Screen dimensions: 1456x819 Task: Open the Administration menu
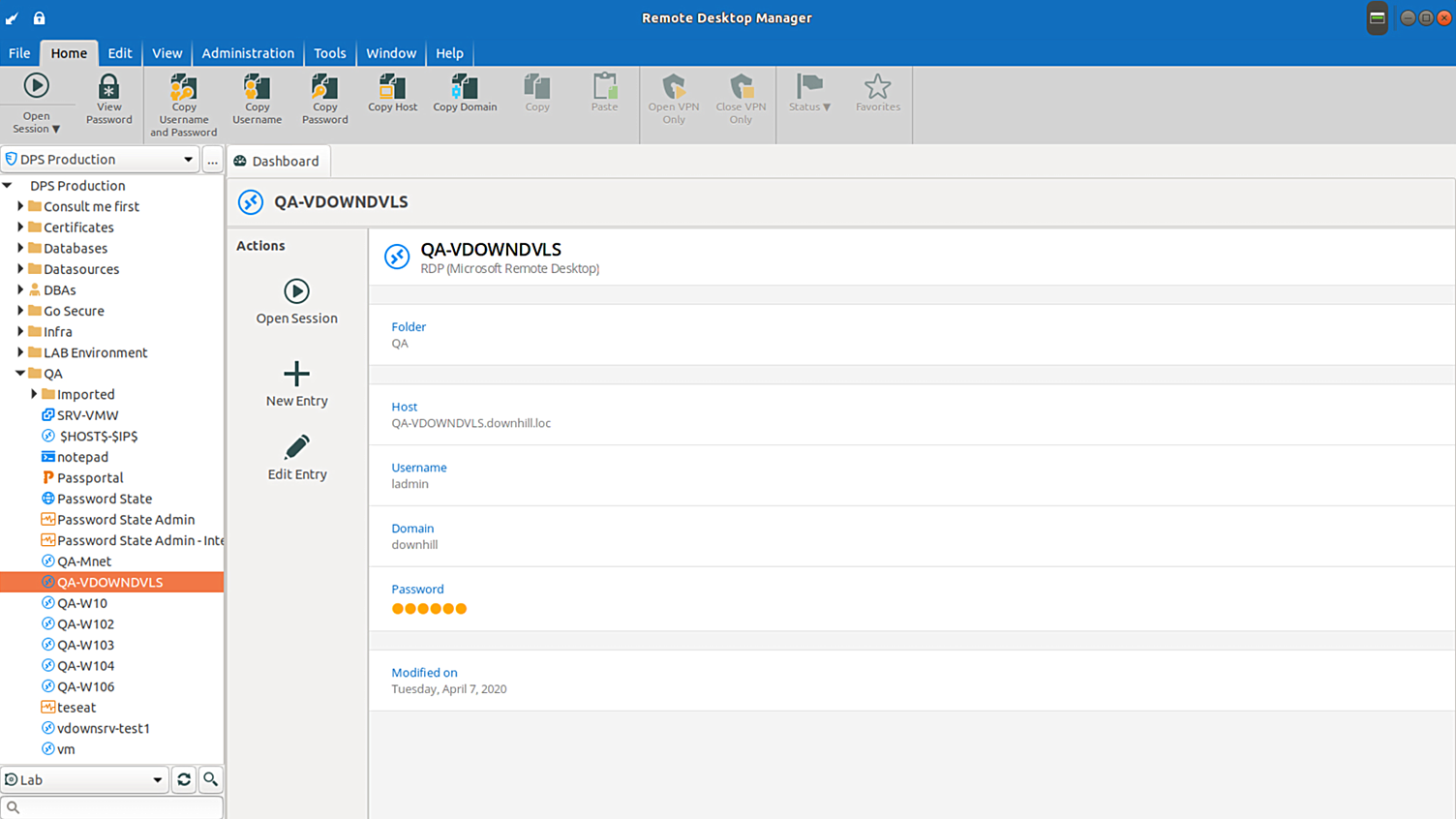[x=247, y=53]
